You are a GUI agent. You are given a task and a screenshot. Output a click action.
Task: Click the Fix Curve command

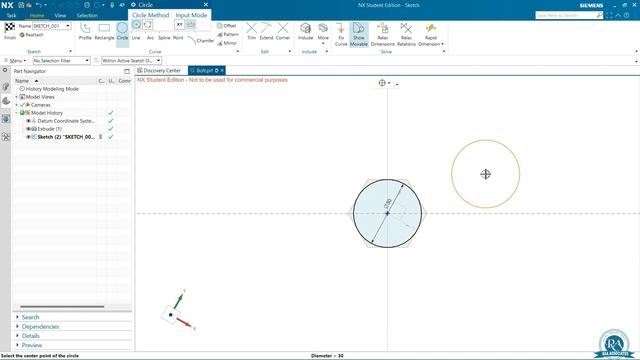pyautogui.click(x=341, y=34)
